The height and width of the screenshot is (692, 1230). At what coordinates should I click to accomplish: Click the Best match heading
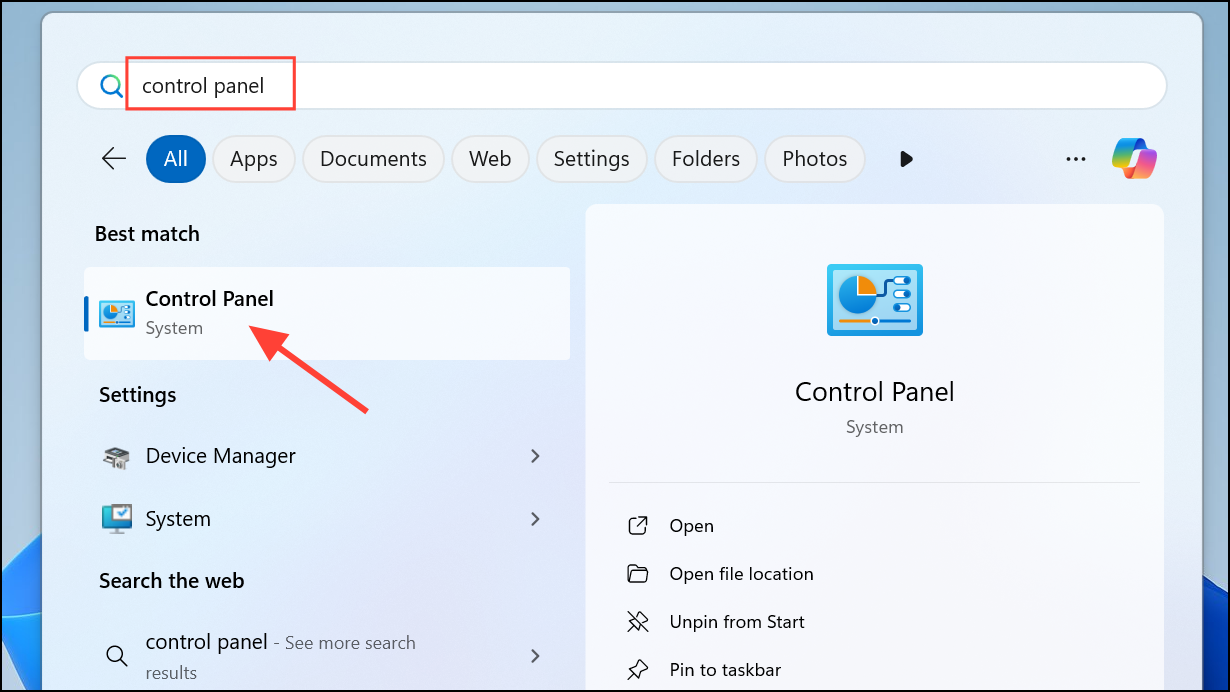pos(147,234)
